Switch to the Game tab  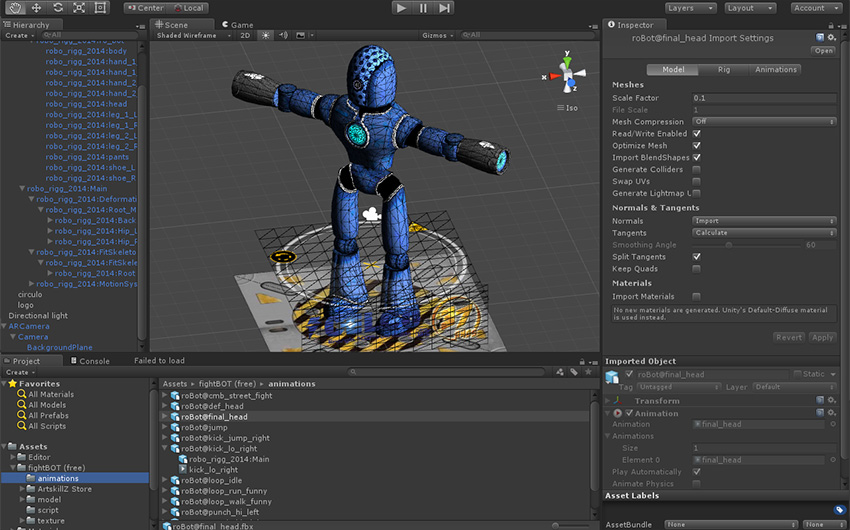pyautogui.click(x=237, y=25)
